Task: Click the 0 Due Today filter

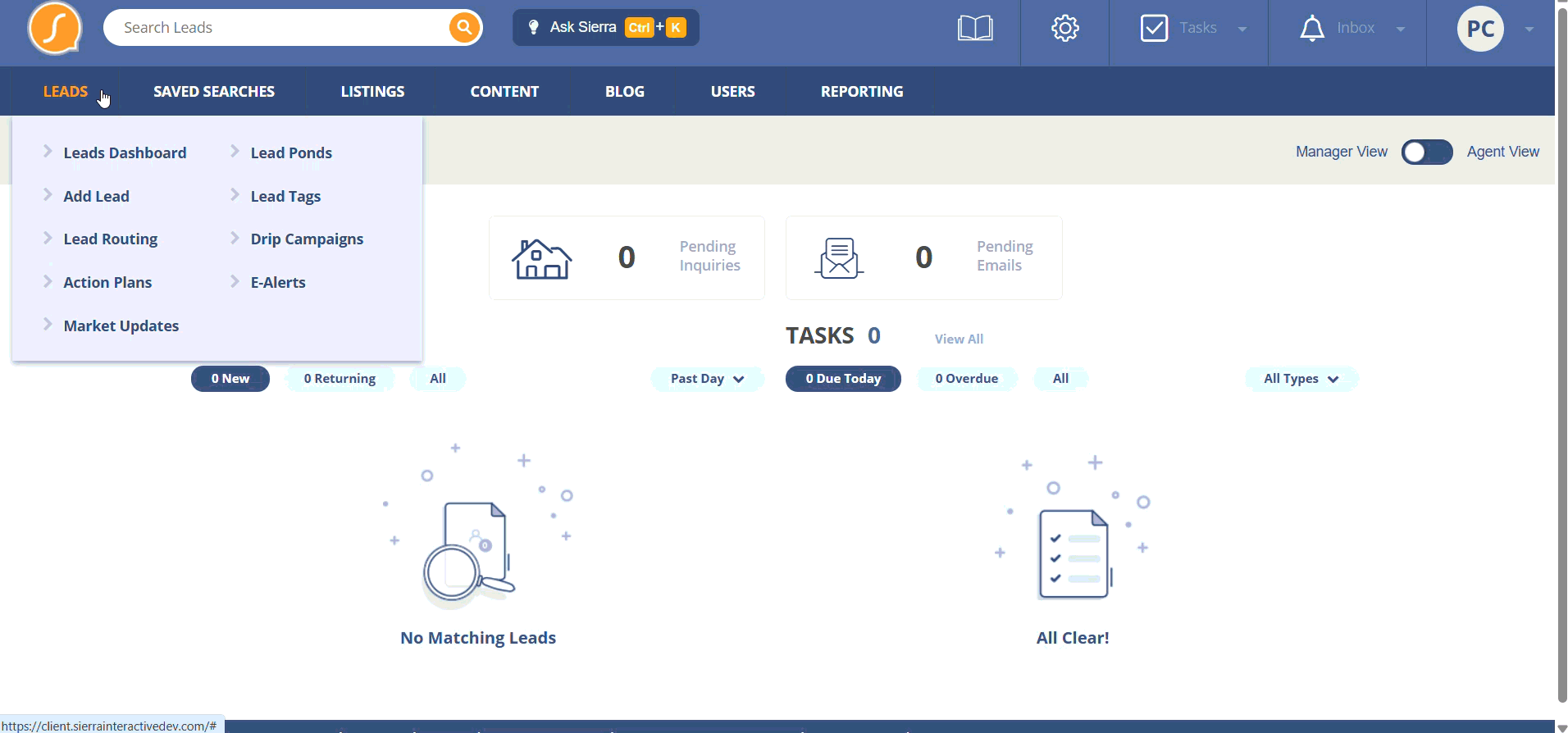Action: pos(843,379)
